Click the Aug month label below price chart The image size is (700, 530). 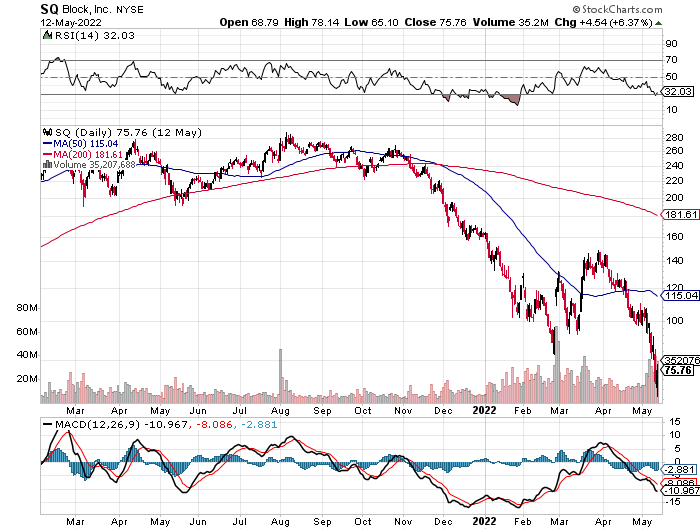pyautogui.click(x=280, y=411)
